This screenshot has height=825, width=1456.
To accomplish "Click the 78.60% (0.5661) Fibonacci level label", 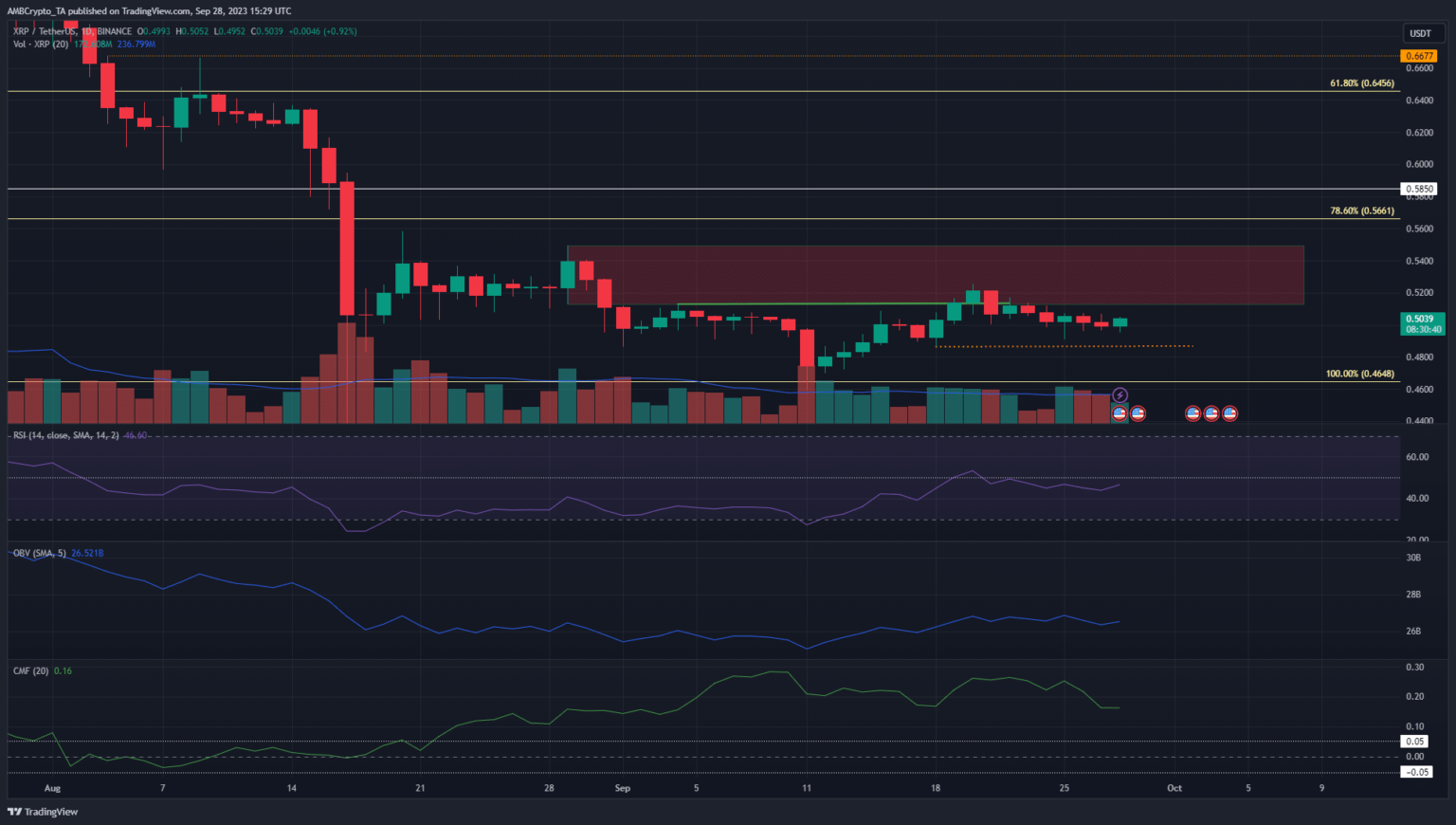I will [1361, 211].
